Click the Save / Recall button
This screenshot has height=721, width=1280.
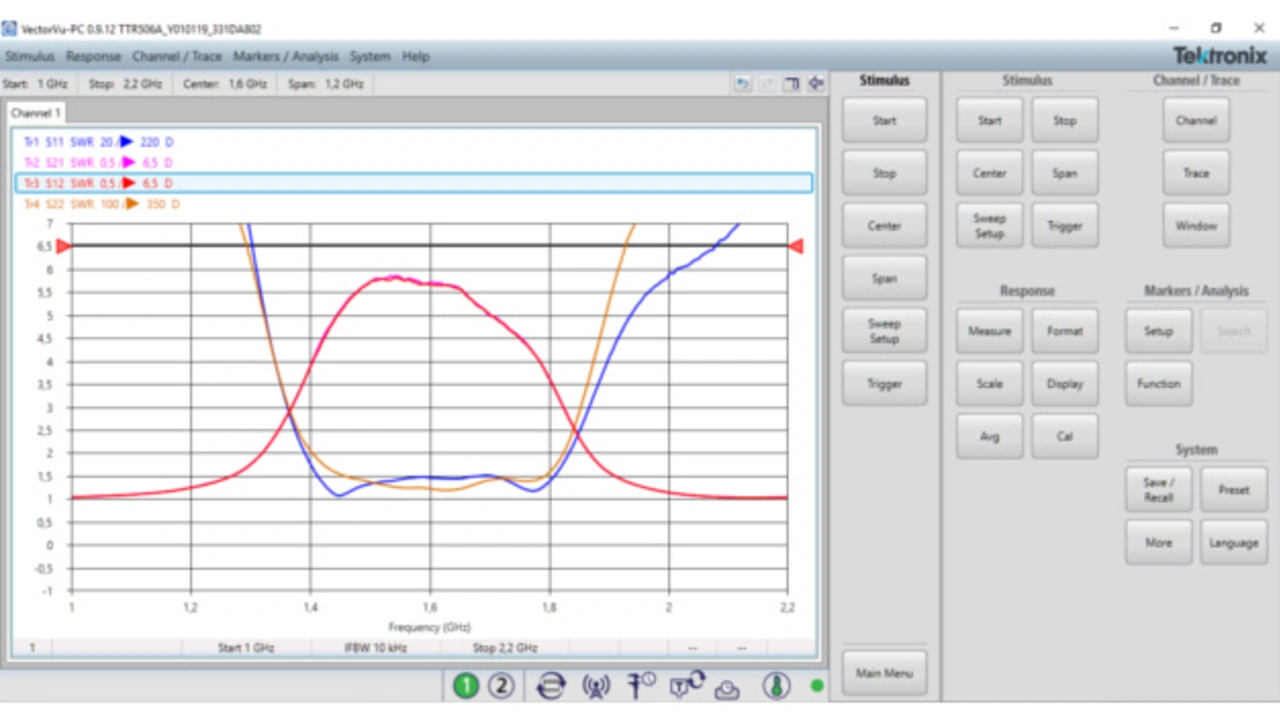(1158, 490)
